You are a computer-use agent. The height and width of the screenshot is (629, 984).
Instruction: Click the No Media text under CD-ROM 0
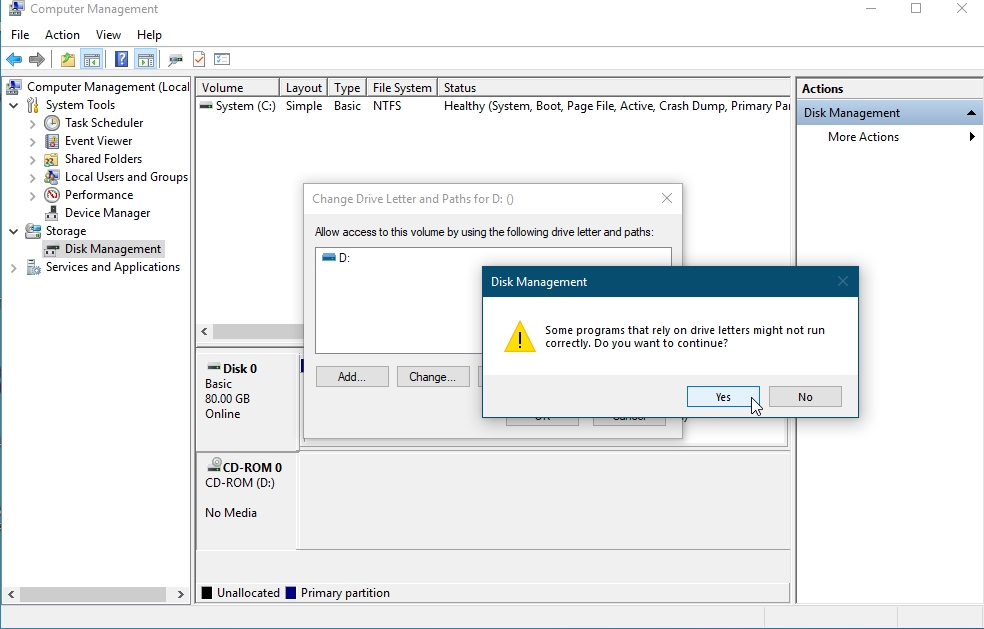[231, 513]
